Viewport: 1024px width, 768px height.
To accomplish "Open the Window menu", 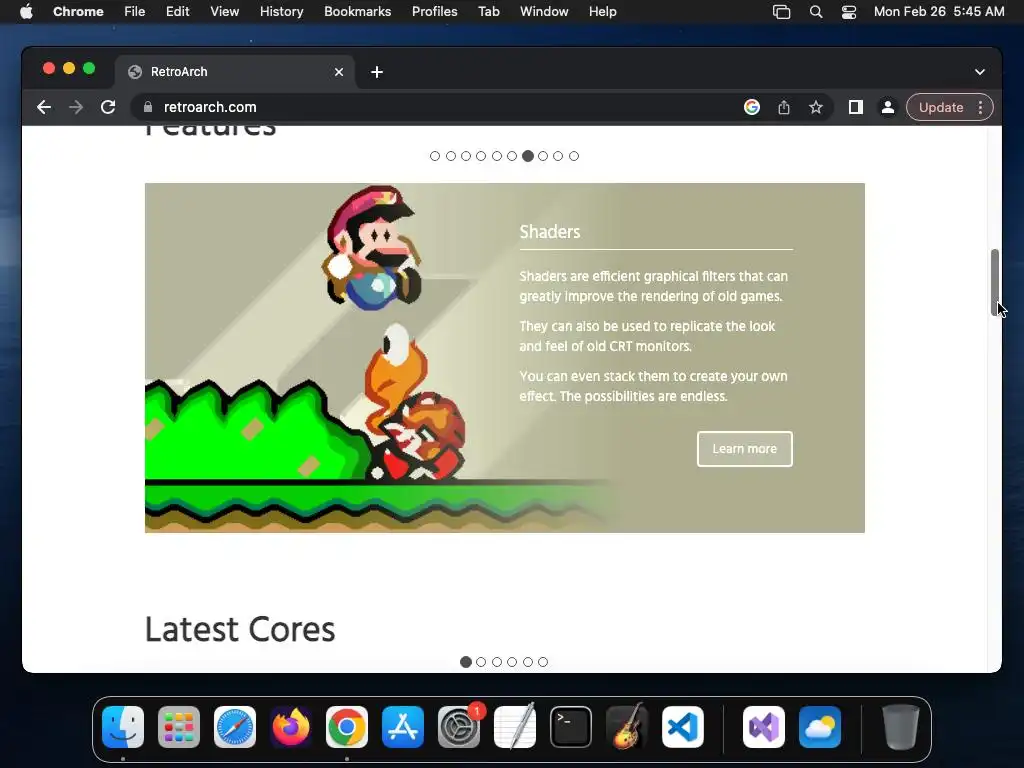I will 544,12.
